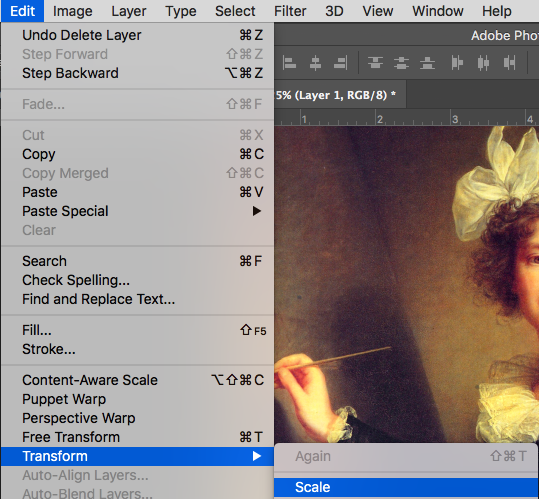Image resolution: width=539 pixels, height=499 pixels.
Task: Click align vertical centers icon
Action: click(401, 63)
